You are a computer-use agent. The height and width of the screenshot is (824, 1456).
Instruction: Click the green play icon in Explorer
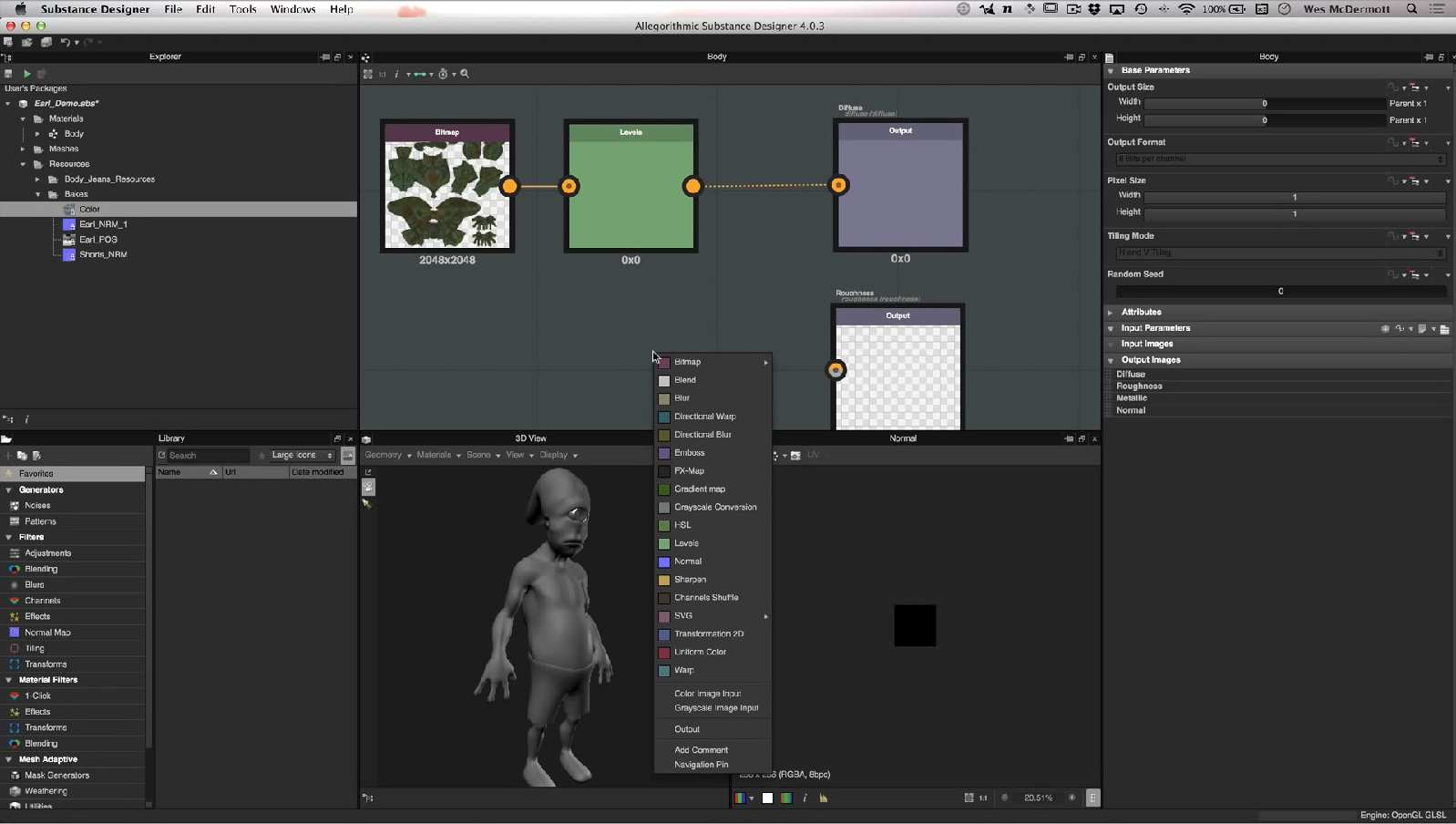click(26, 74)
